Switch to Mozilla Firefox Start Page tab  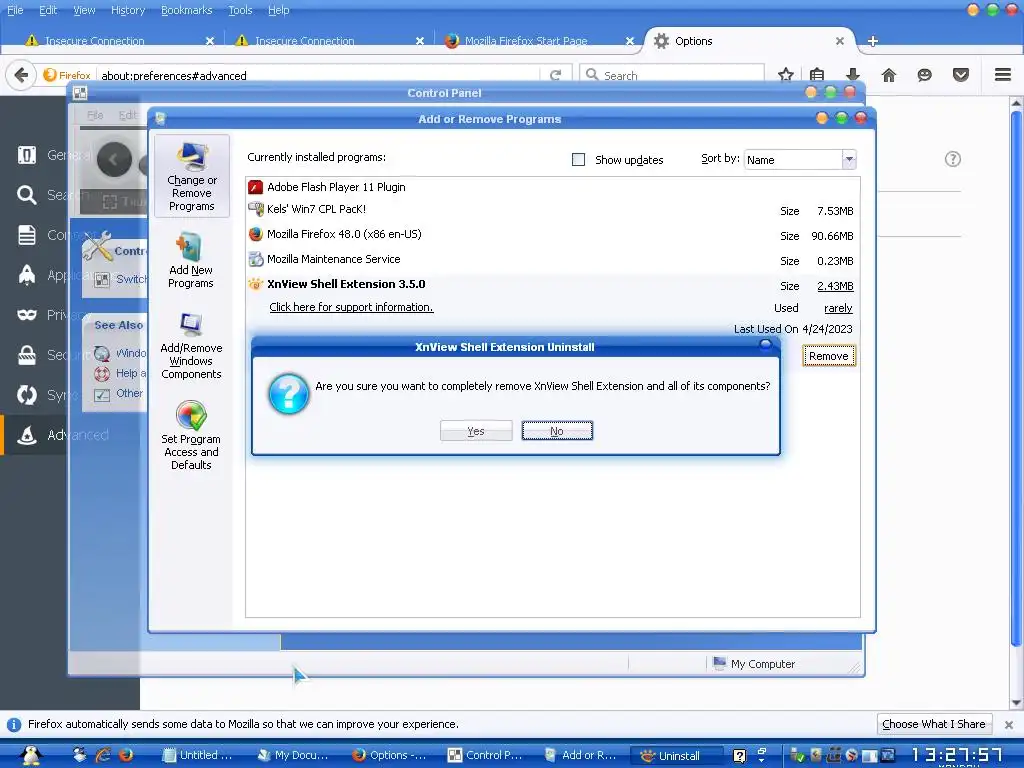[x=536, y=40]
